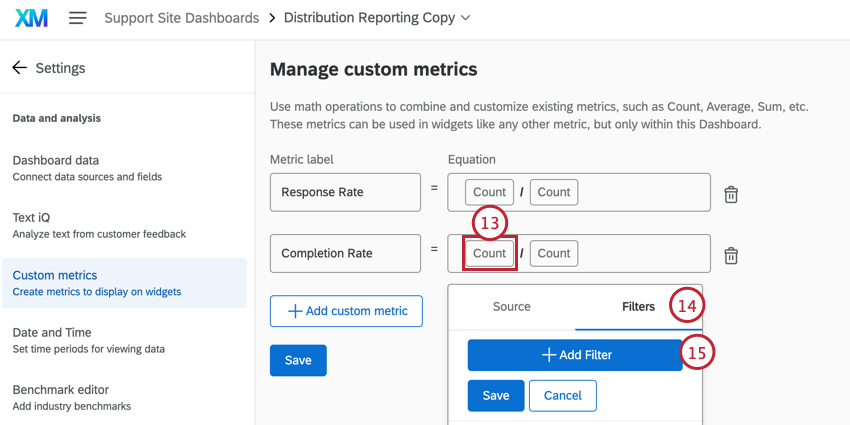Cancel the filter popup
Screen dimensions: 850x425
[562, 395]
